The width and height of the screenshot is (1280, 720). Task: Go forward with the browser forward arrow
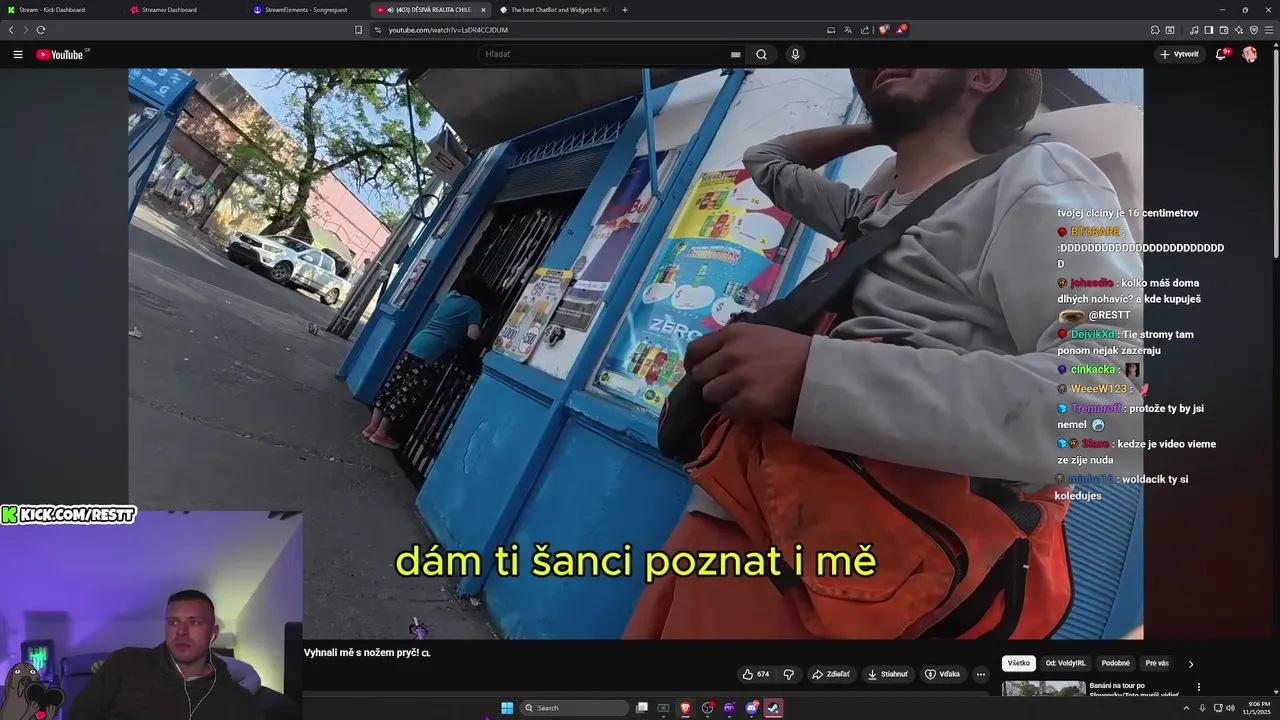click(26, 30)
